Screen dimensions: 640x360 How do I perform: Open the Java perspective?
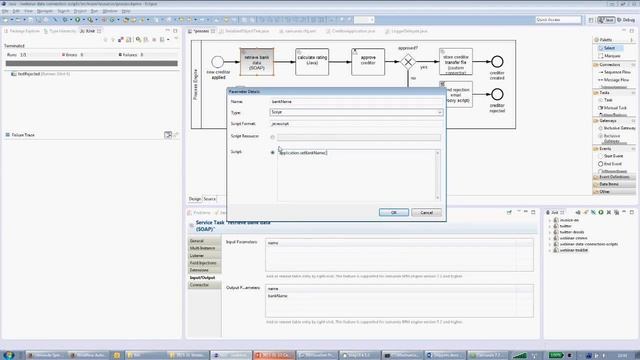[x=607, y=20]
